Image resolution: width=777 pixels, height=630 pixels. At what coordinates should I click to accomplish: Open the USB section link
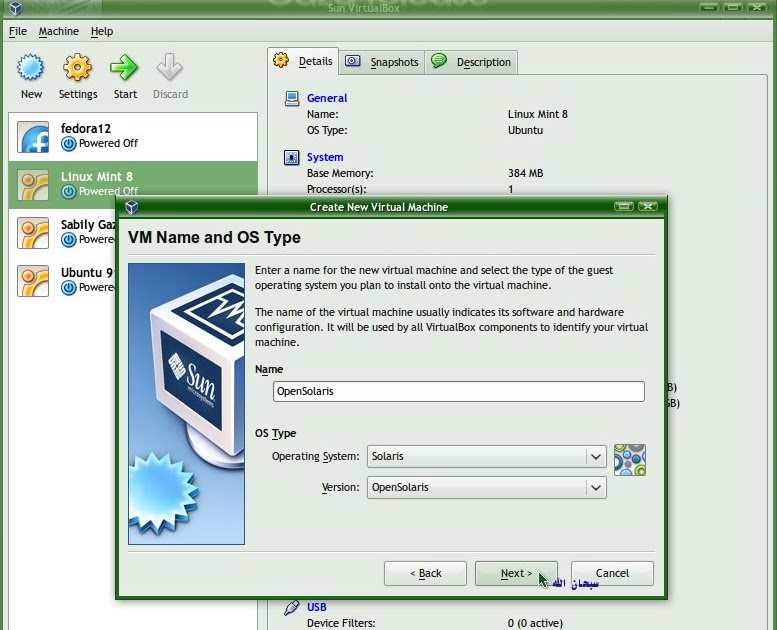(x=317, y=607)
